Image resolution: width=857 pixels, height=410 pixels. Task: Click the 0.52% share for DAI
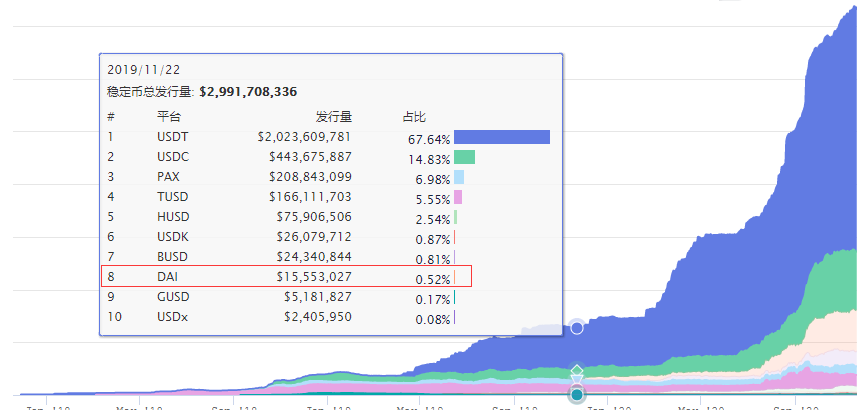click(433, 279)
